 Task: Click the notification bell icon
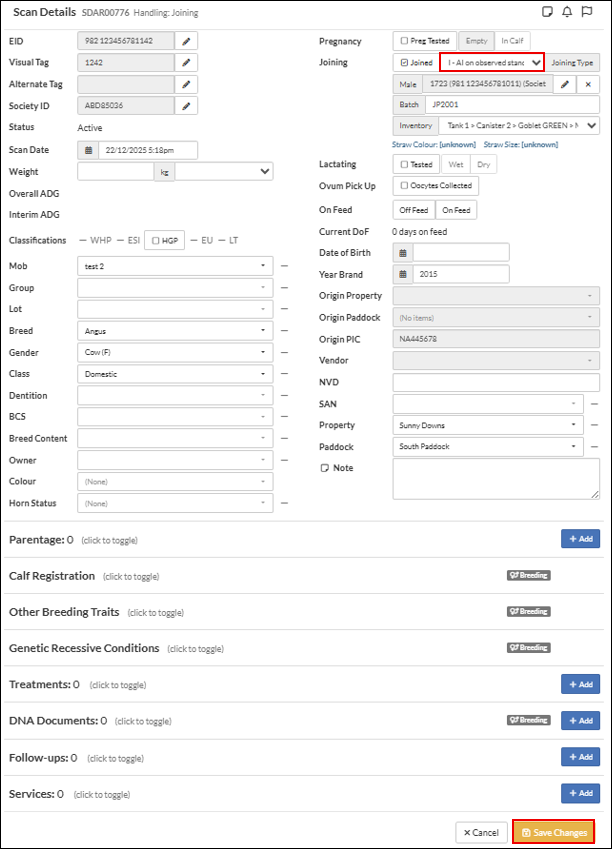pyautogui.click(x=567, y=12)
